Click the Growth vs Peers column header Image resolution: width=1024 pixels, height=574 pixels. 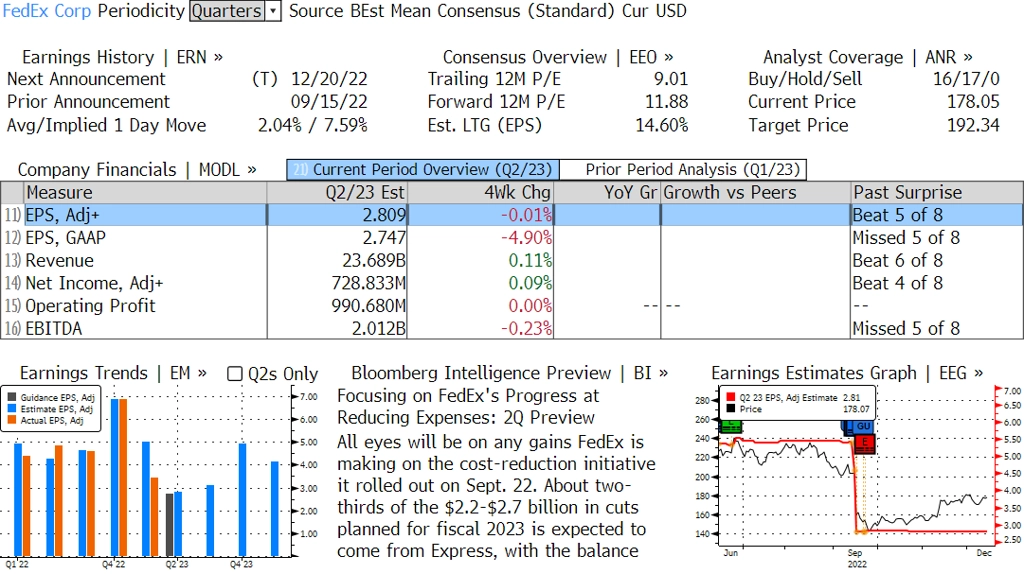point(756,193)
